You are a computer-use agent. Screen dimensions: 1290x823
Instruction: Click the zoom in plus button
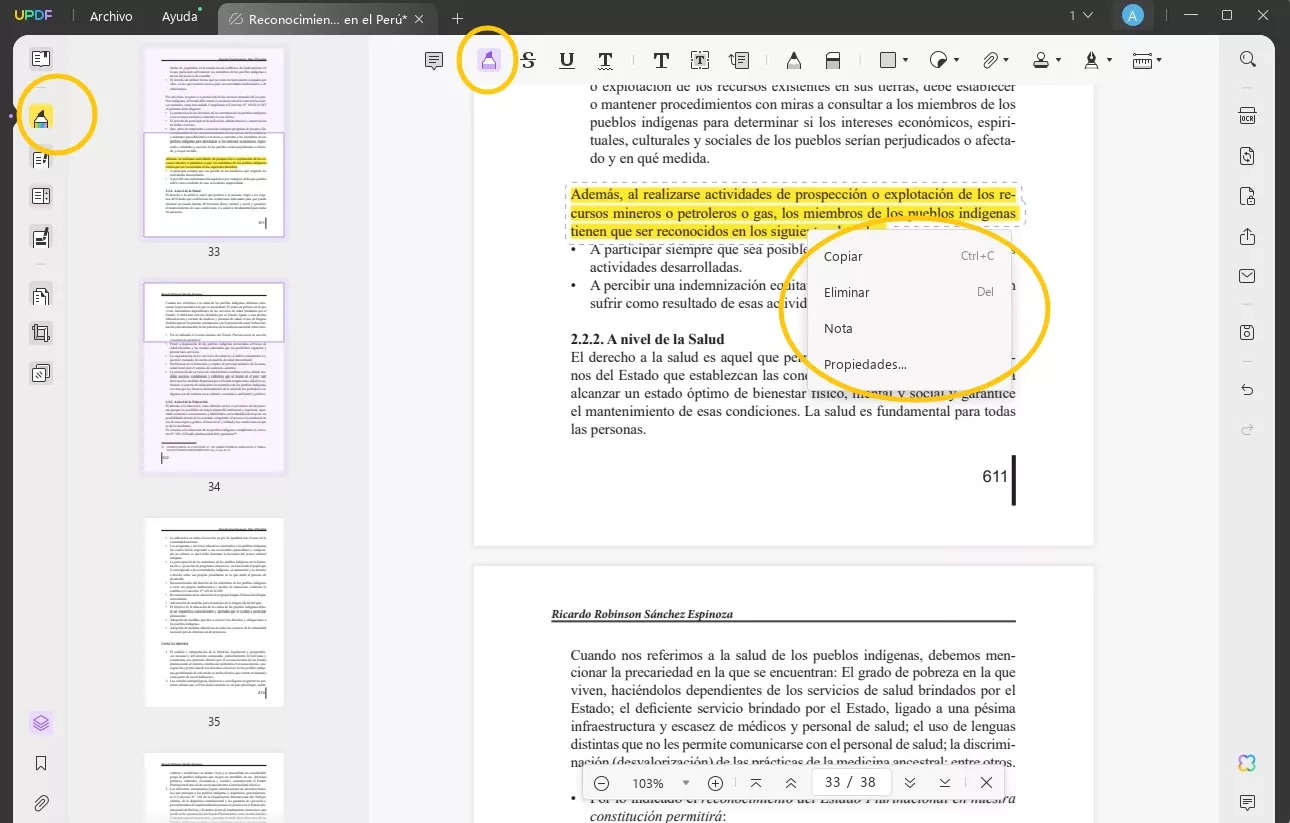(716, 783)
